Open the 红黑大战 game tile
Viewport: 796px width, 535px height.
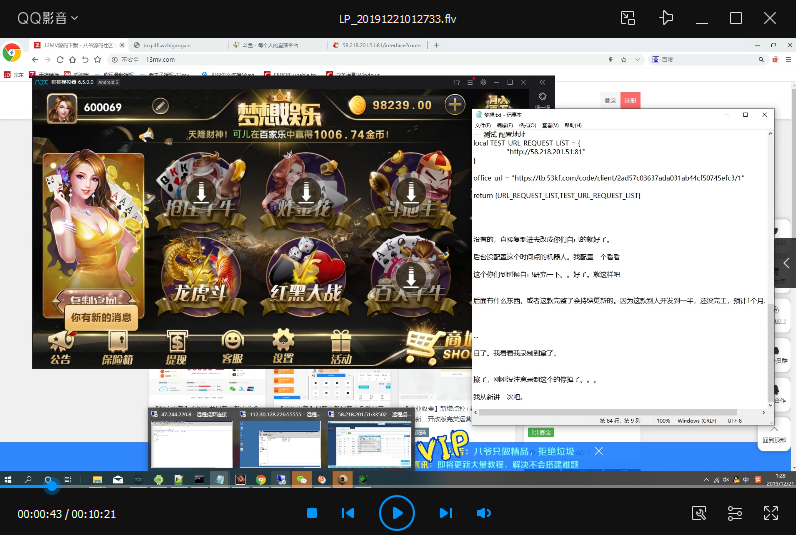pyautogui.click(x=306, y=277)
